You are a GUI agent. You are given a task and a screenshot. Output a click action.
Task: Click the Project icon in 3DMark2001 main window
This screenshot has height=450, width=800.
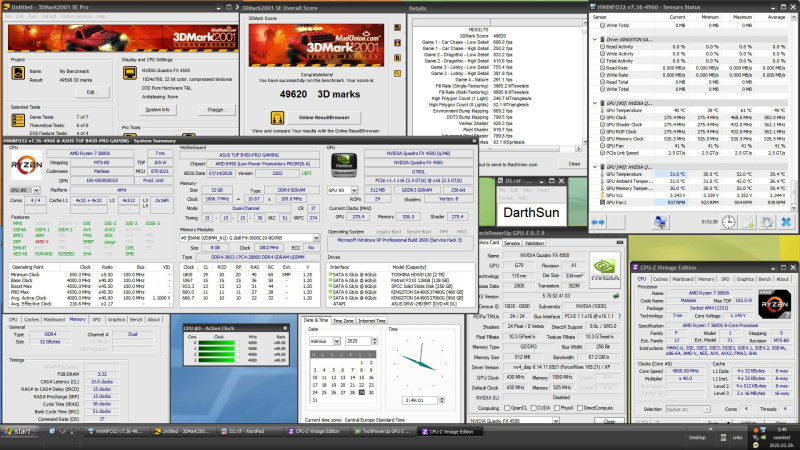pos(18,72)
